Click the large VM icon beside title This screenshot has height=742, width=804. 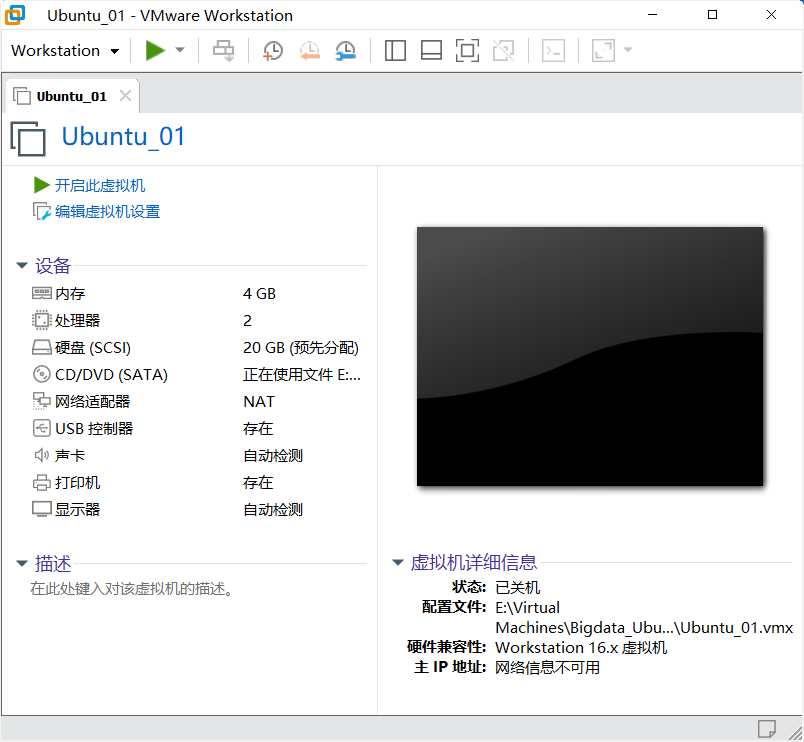tap(28, 138)
